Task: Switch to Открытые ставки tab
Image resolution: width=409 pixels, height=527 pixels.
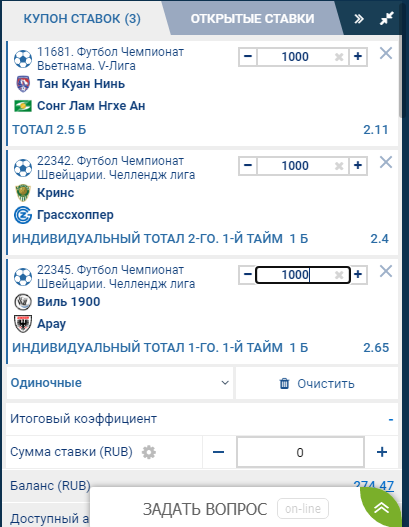Action: click(x=252, y=18)
